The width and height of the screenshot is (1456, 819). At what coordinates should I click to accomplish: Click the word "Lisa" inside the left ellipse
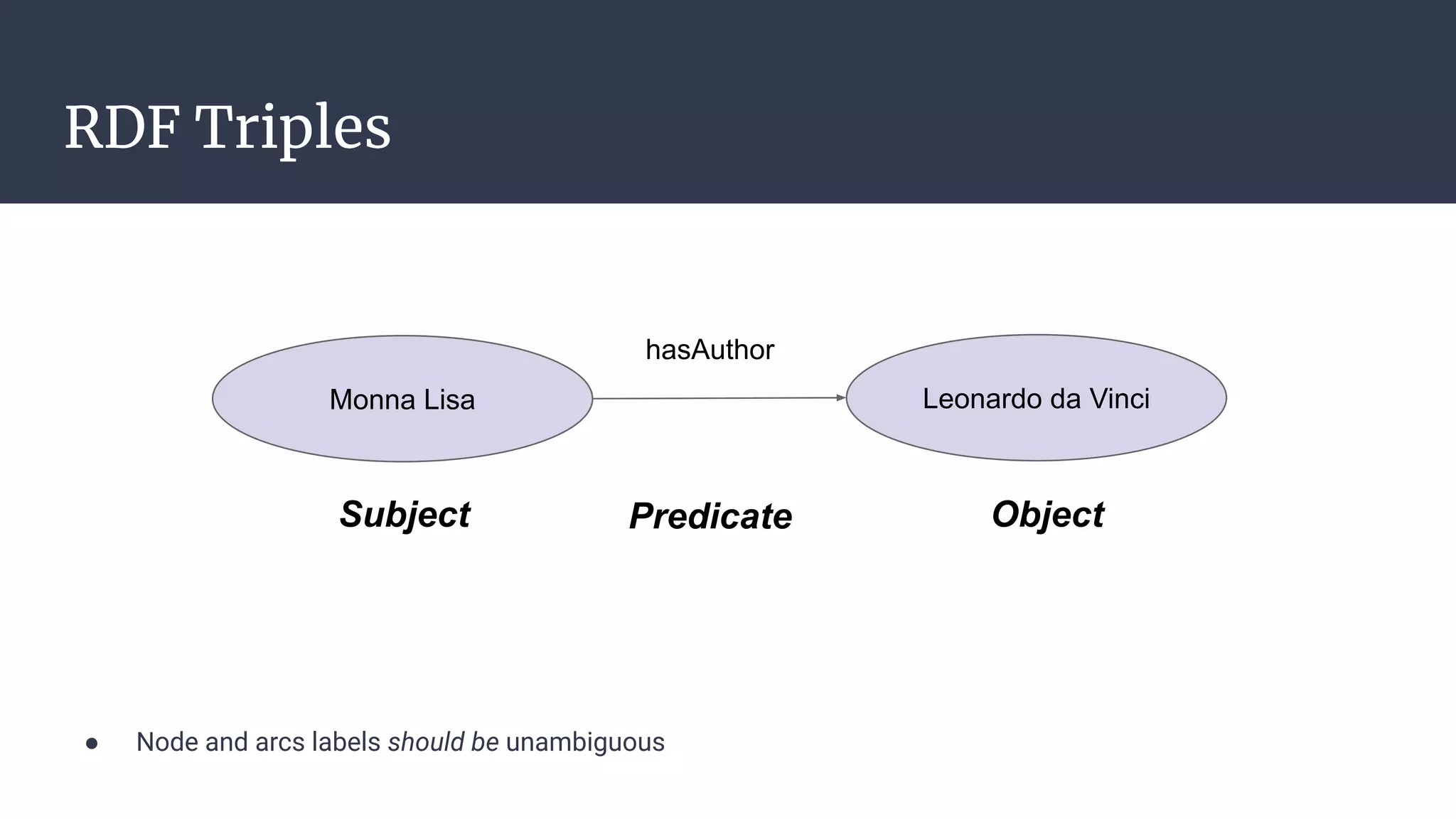[449, 400]
